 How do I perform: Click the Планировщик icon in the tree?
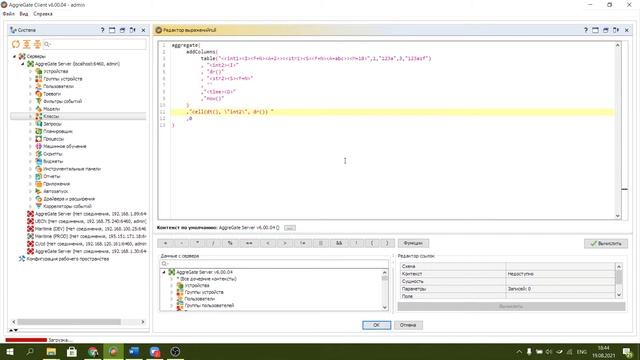39,131
